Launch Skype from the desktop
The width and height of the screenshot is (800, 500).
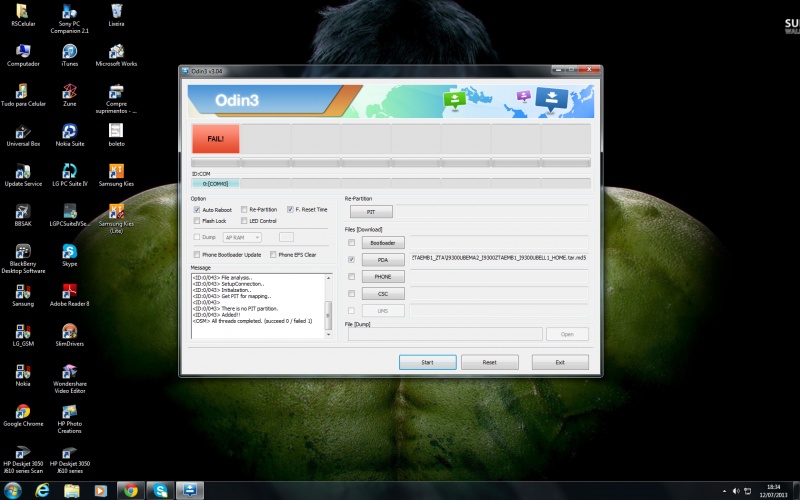click(69, 255)
